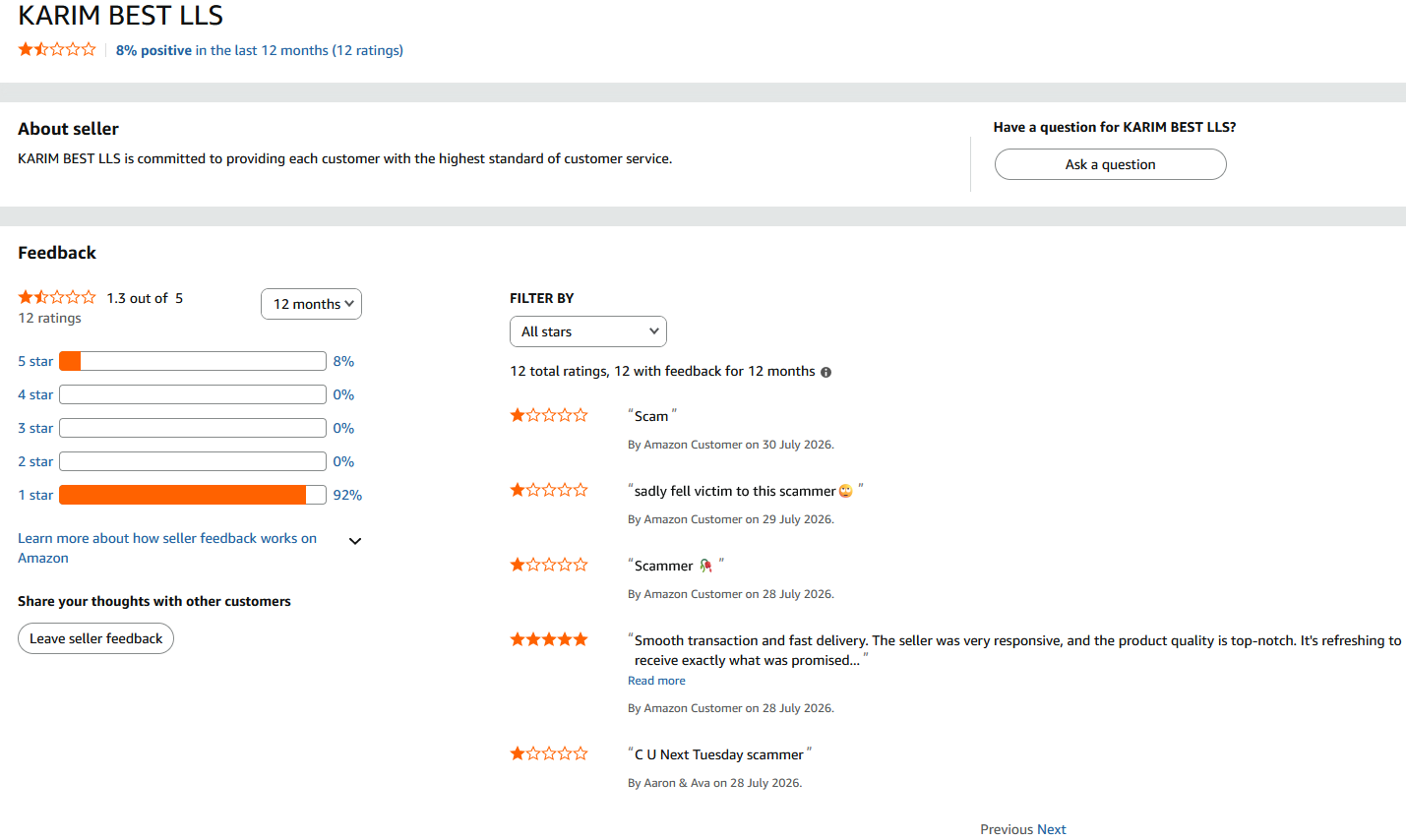1406x840 pixels.
Task: Click Read more on the five-star review
Action: (656, 681)
